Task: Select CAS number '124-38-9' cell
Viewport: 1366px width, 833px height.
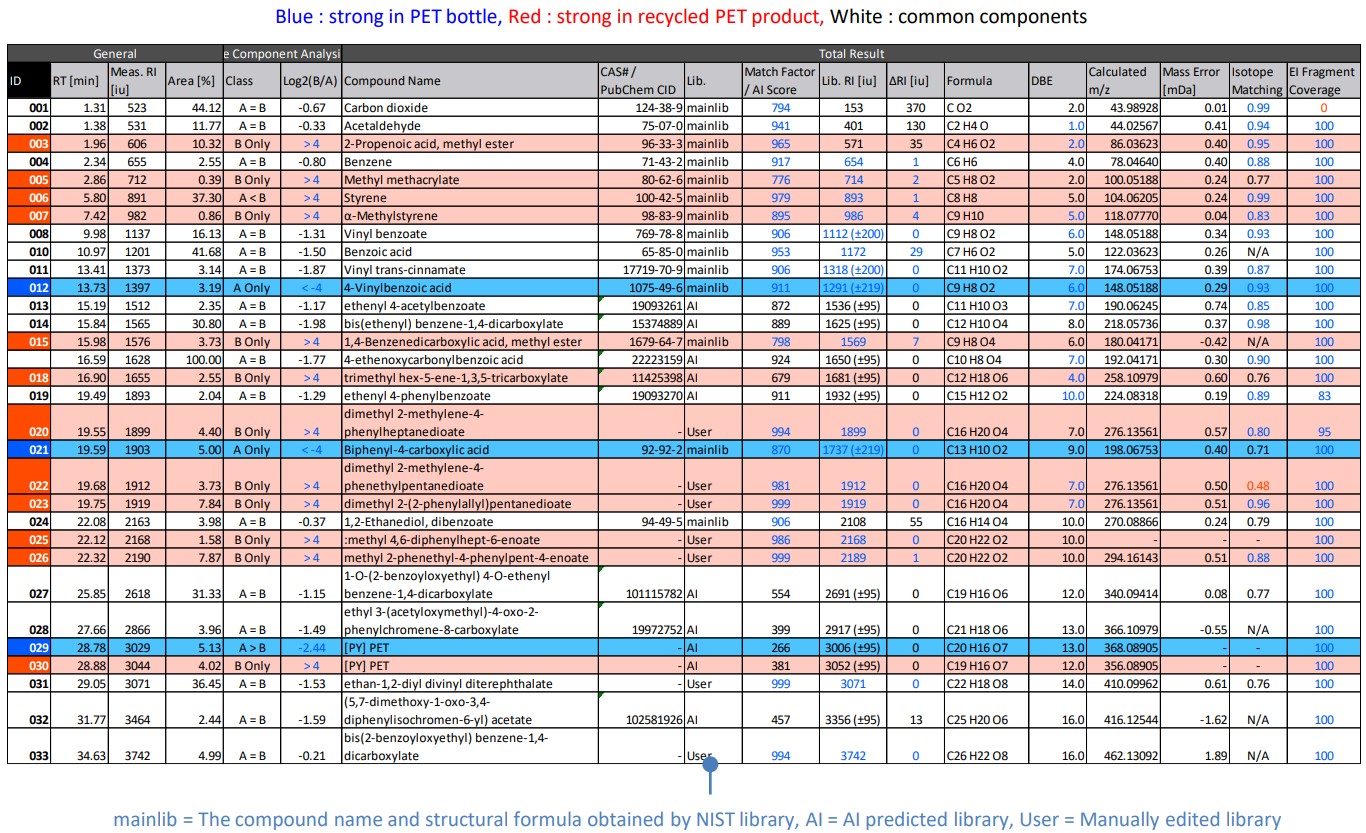Action: click(640, 108)
